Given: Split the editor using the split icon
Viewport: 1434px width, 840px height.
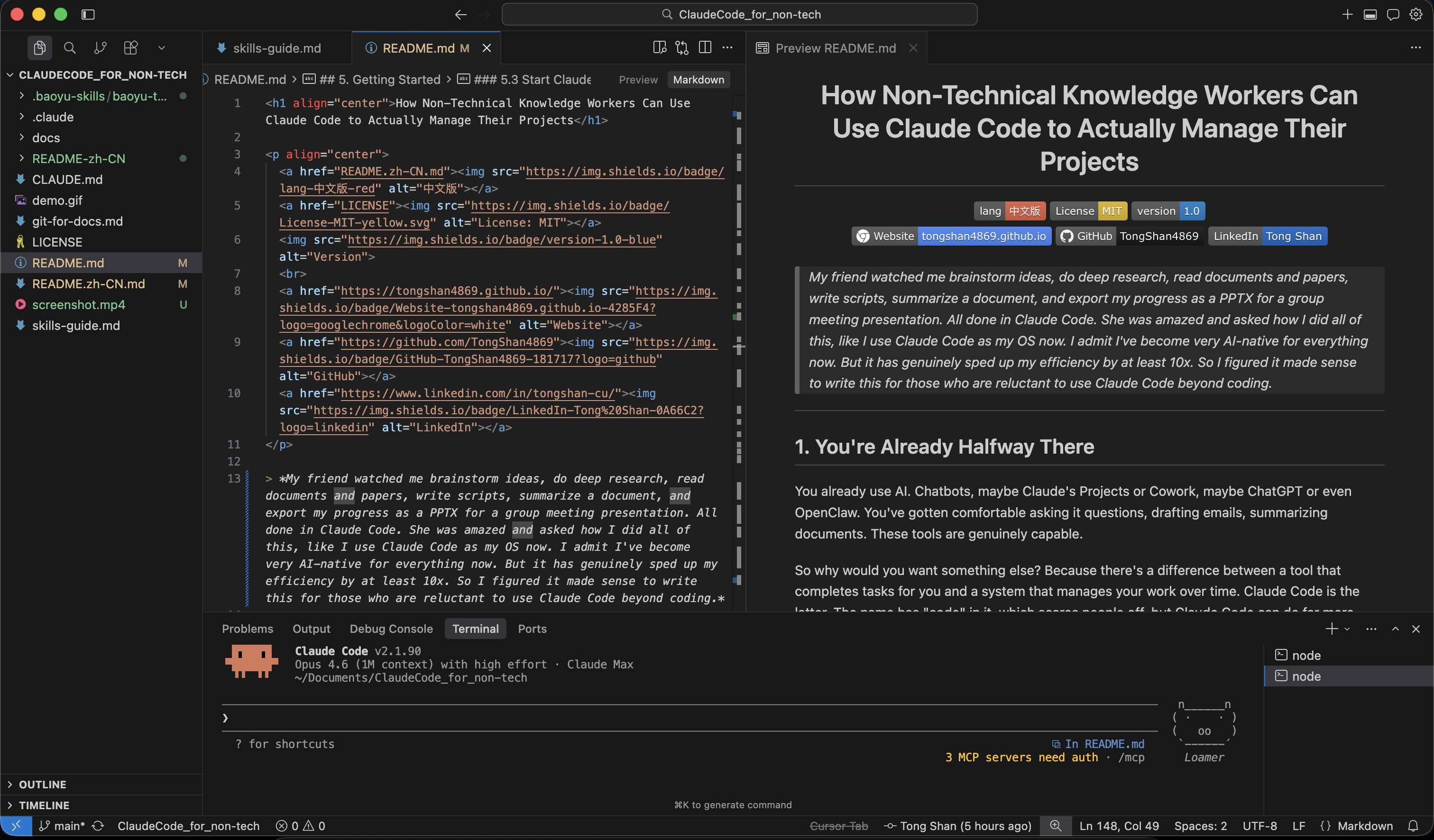Looking at the screenshot, I should [705, 47].
